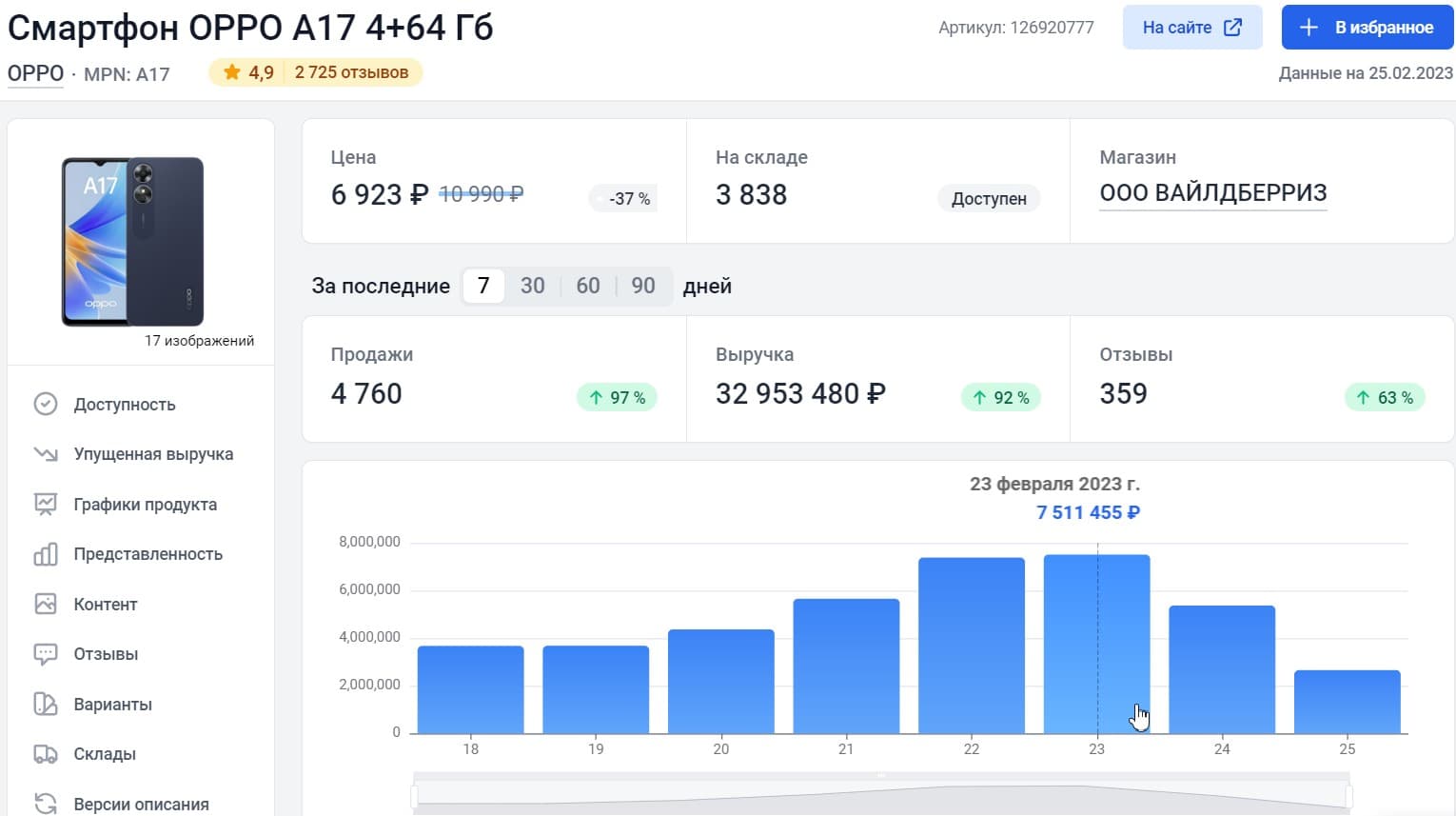Click the MPN: A17 label
This screenshot has height=816, width=1456.
(127, 74)
